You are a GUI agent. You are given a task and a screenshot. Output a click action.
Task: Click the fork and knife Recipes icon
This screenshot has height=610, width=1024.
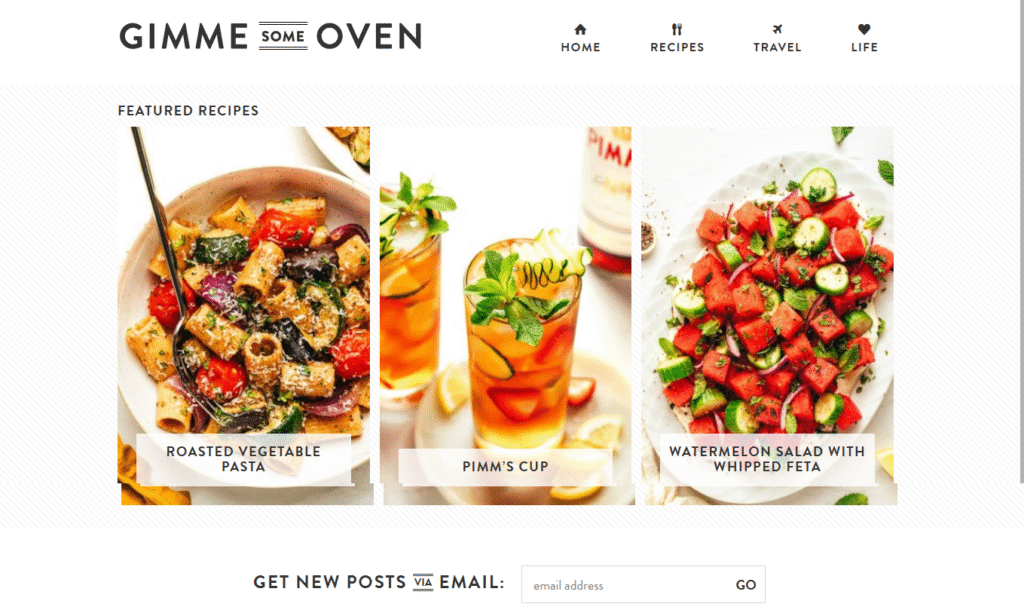677,29
